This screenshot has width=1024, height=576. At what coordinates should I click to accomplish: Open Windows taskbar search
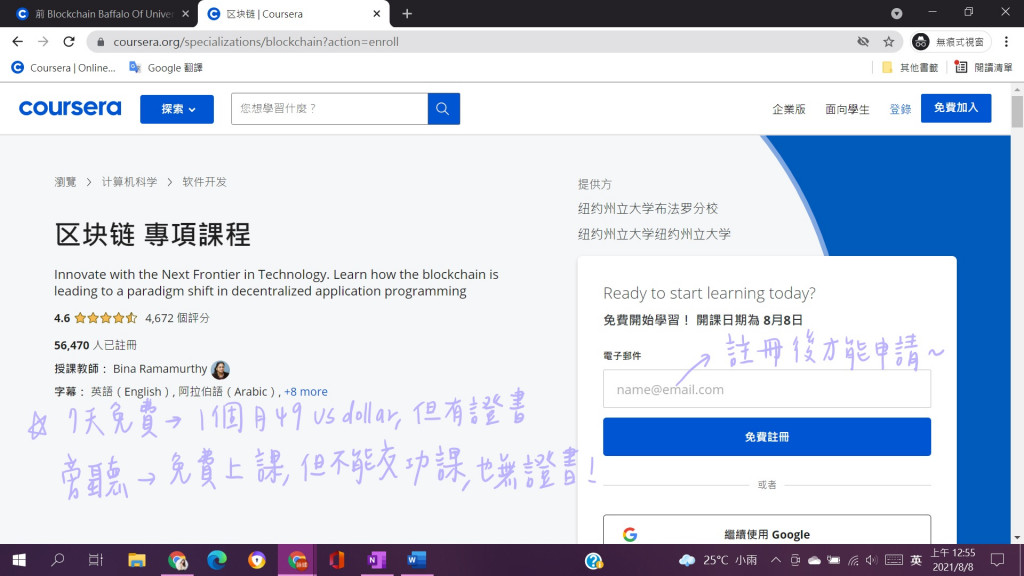[57, 560]
